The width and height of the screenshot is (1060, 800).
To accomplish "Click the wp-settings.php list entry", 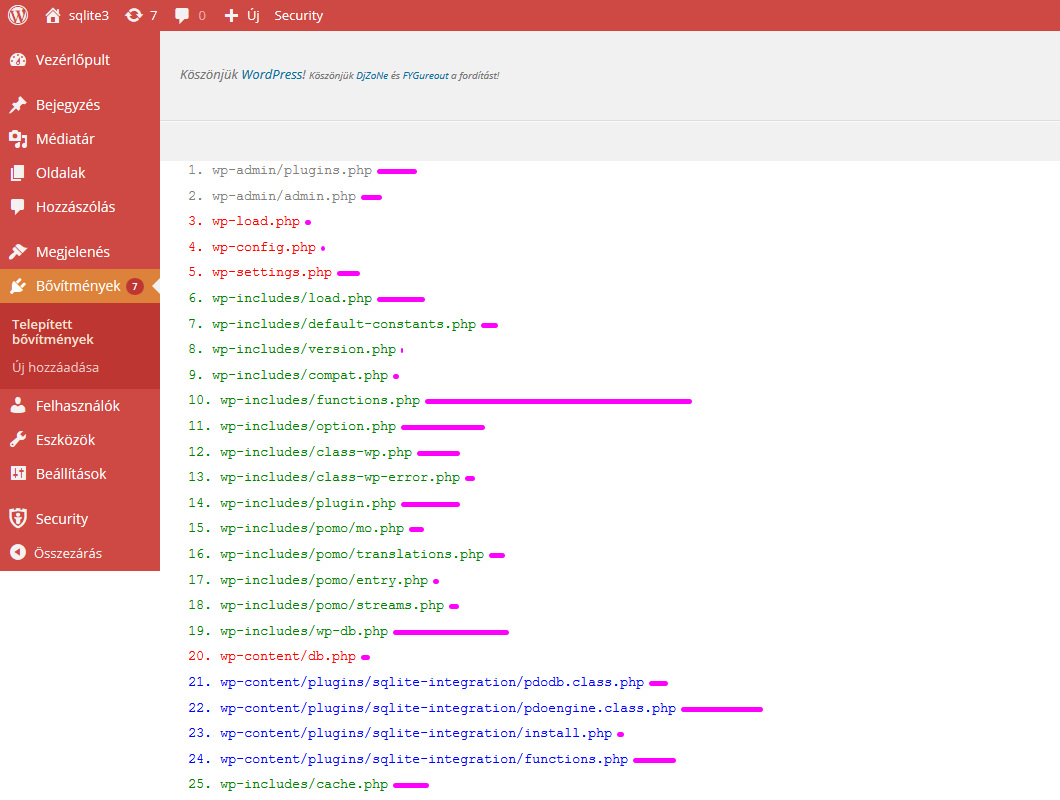I will [x=272, y=273].
